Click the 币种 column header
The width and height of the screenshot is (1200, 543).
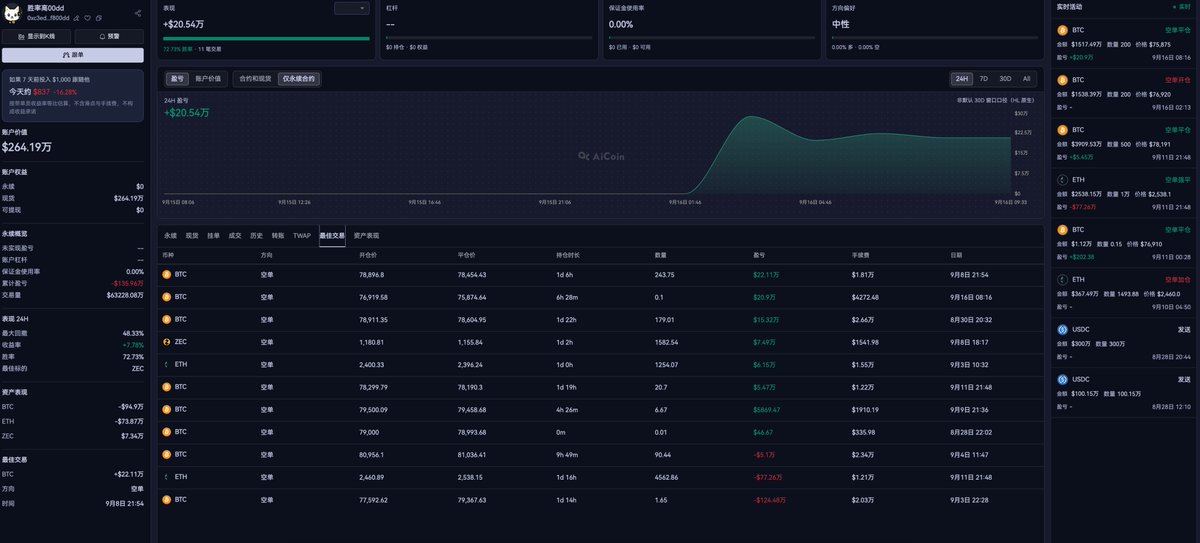169,256
